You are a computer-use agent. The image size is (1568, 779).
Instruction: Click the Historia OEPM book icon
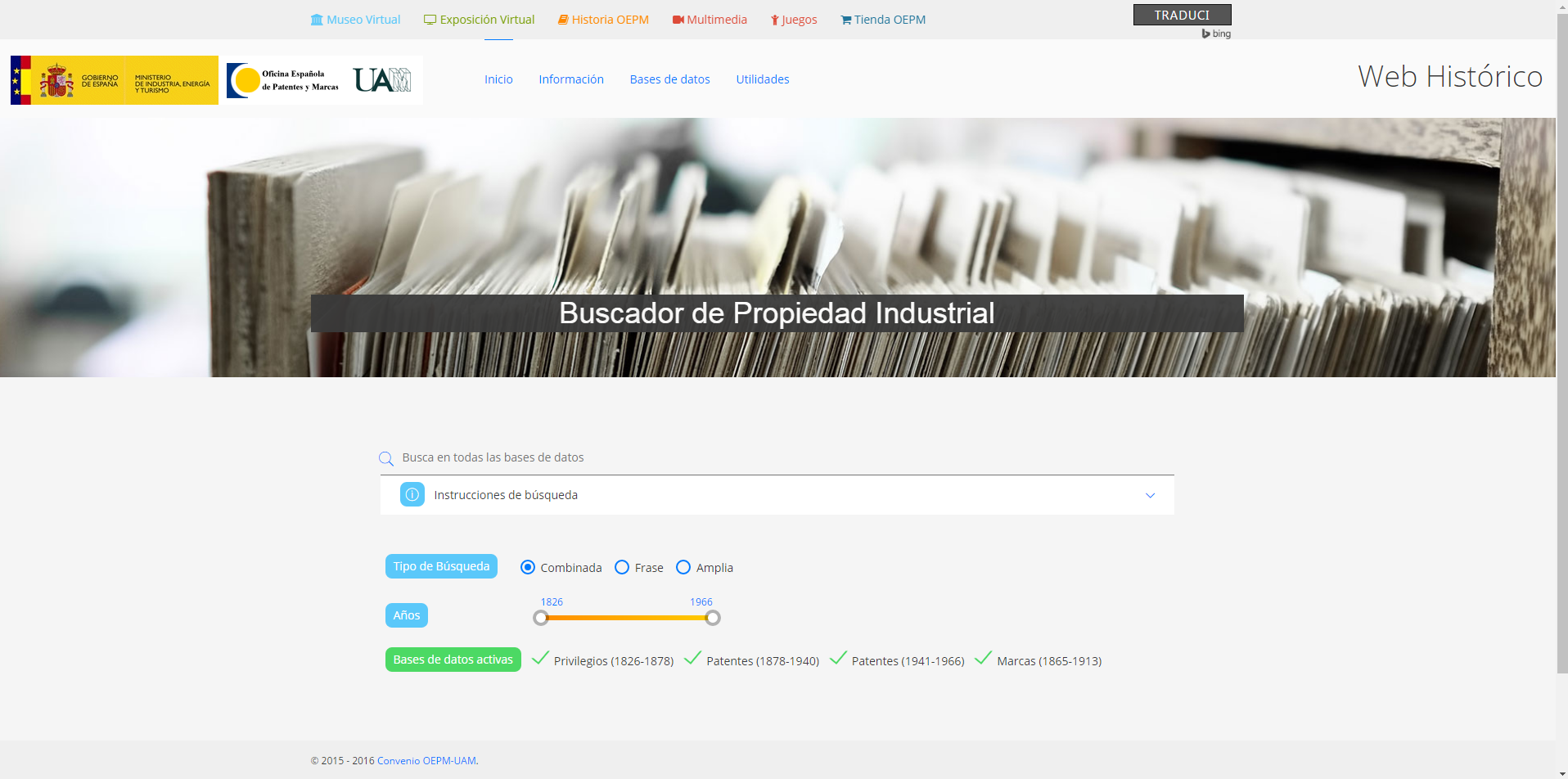563,20
